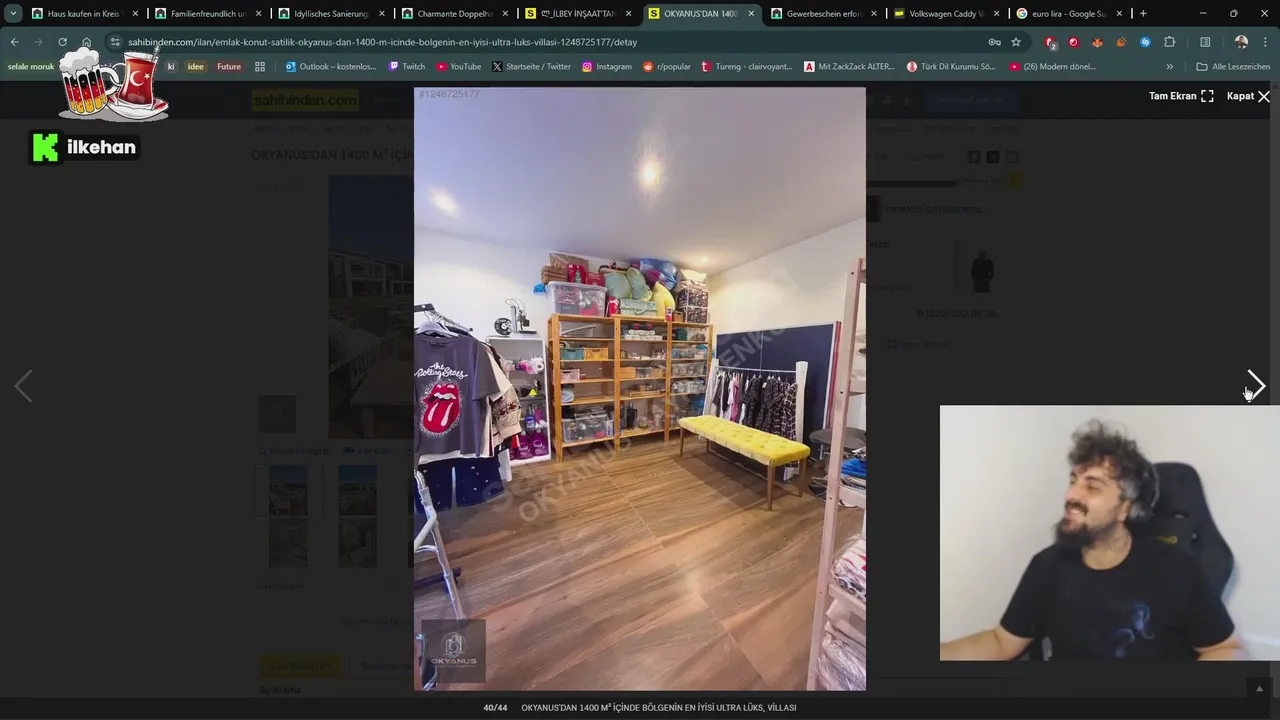Open the Chrome profile avatar

pos(1241,42)
